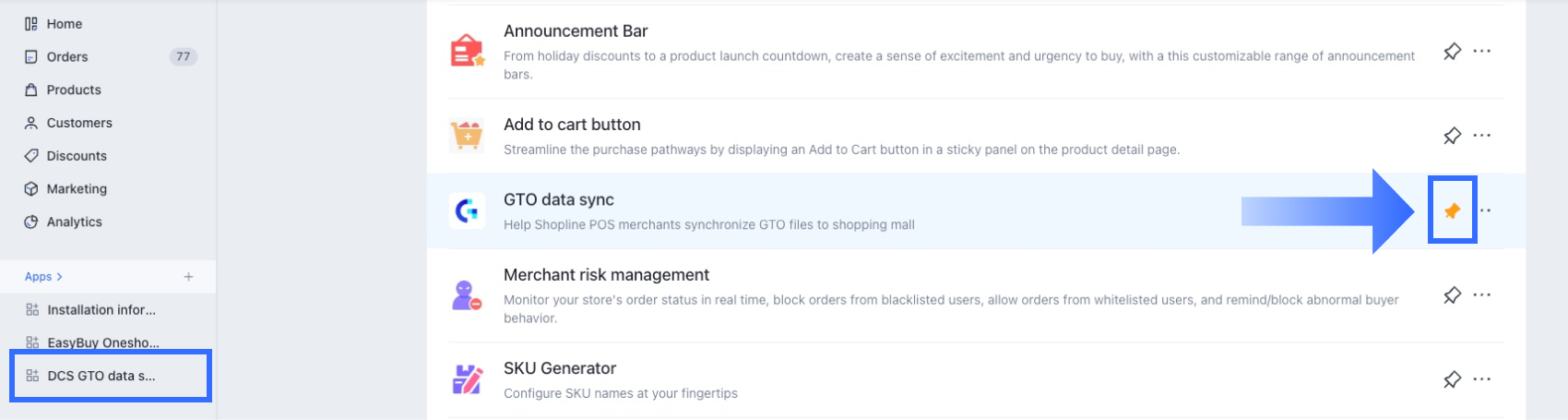Image resolution: width=1568 pixels, height=420 pixels.
Task: Open more options for Merchant risk management
Action: [1482, 295]
